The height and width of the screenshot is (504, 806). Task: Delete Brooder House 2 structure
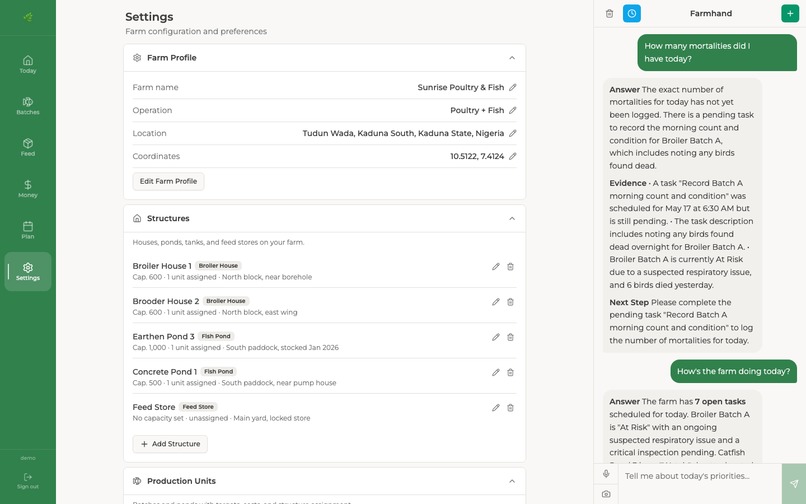pos(510,302)
